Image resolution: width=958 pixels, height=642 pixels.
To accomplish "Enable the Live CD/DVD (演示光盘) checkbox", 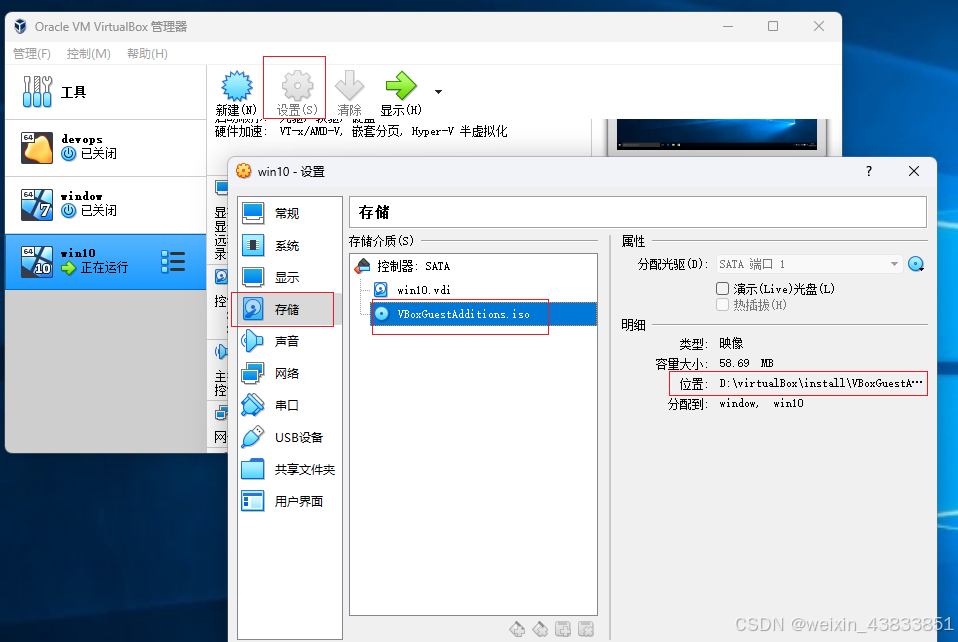I will click(x=723, y=288).
